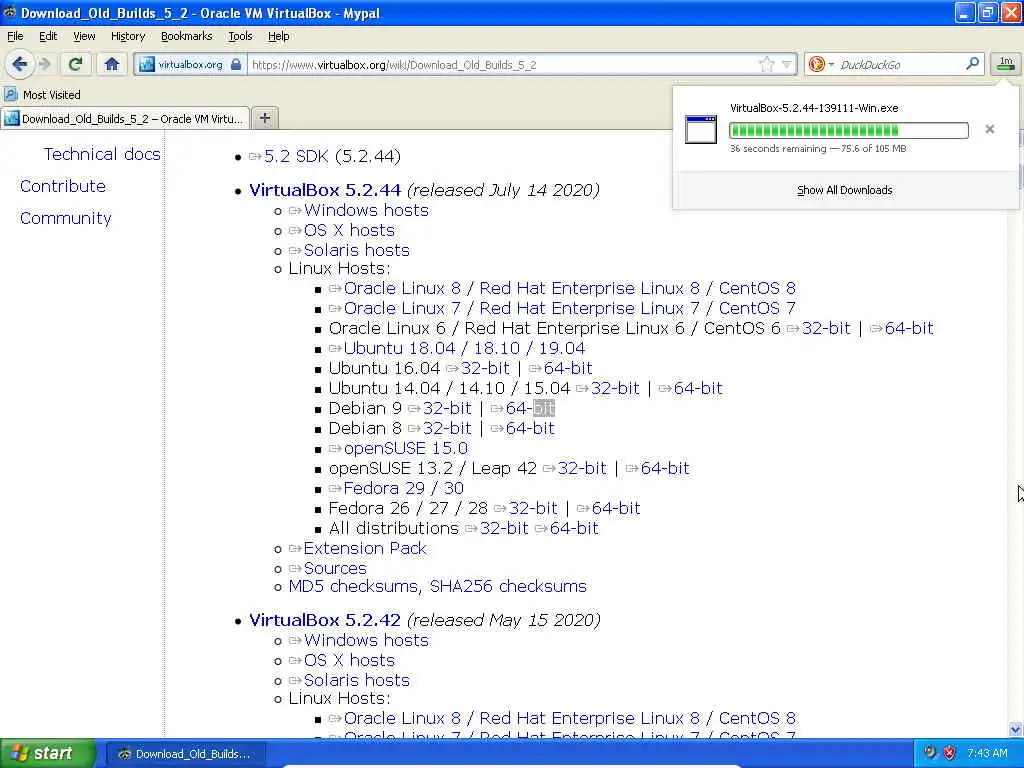Open the openSUSE 15.0 link
Viewport: 1024px width, 768px height.
point(406,449)
